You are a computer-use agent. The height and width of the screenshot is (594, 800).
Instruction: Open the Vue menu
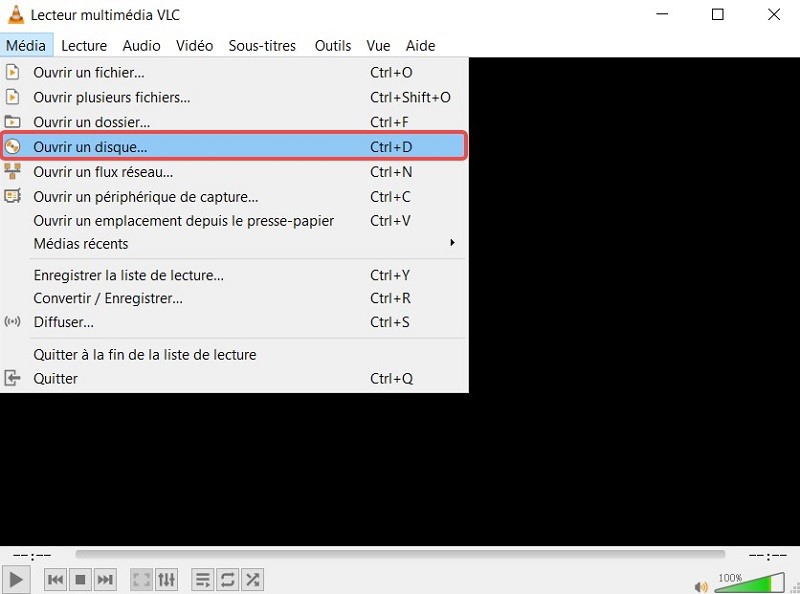(x=378, y=45)
